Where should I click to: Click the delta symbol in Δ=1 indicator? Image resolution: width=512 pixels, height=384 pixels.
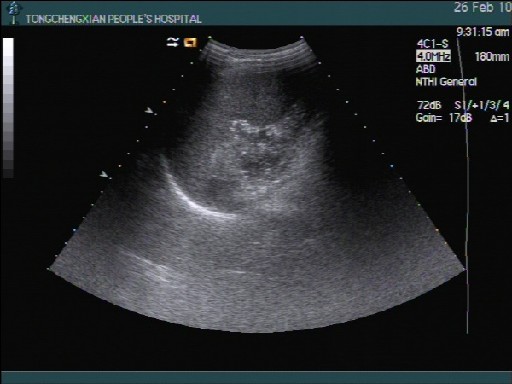tap(494, 118)
